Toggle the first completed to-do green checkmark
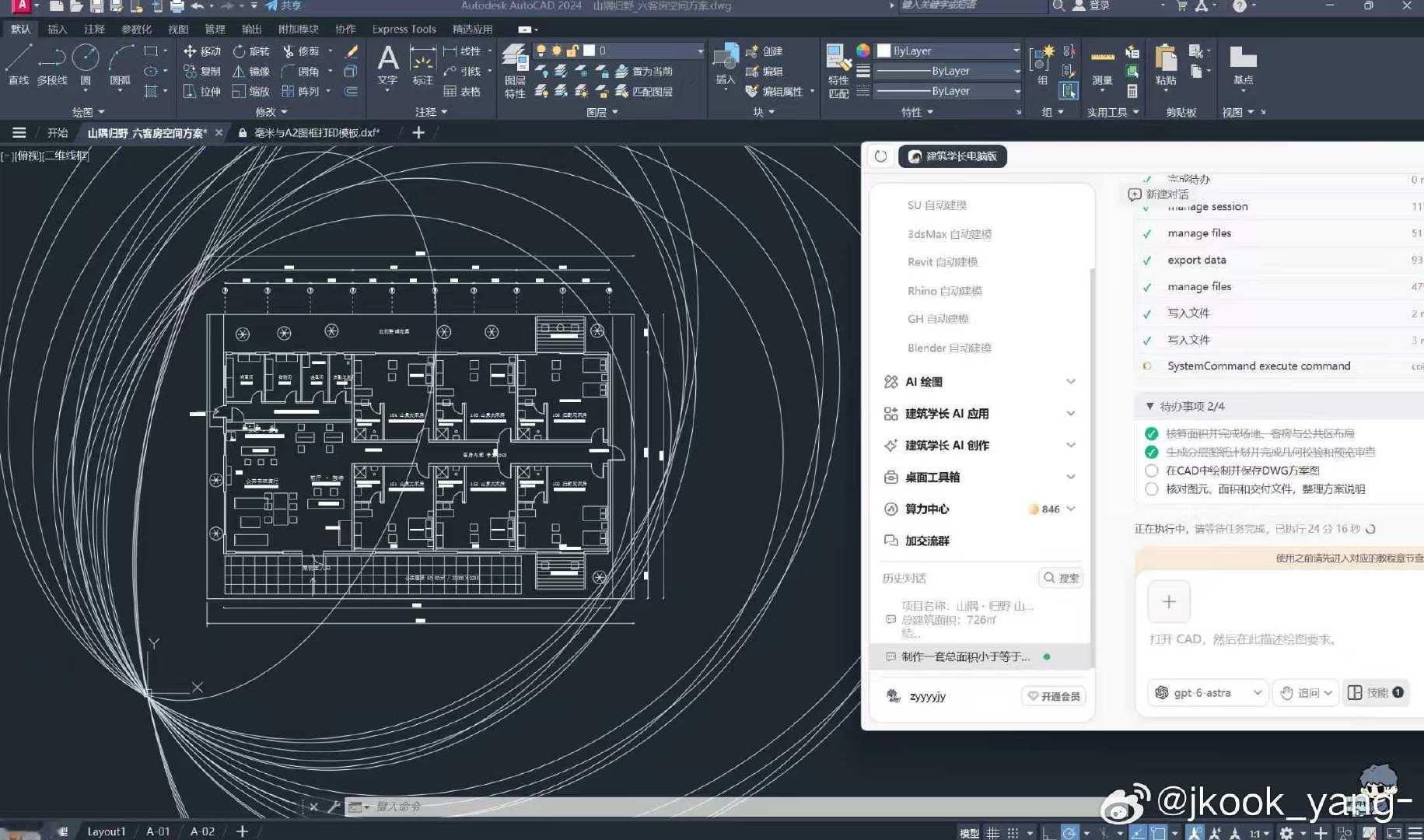Image resolution: width=1424 pixels, height=840 pixels. point(1152,434)
